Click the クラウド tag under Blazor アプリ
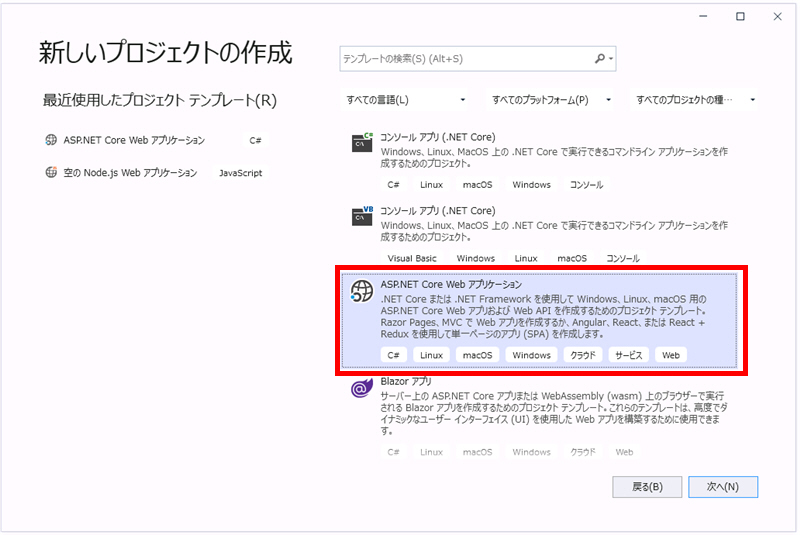This screenshot has height=535, width=800. pos(583,452)
